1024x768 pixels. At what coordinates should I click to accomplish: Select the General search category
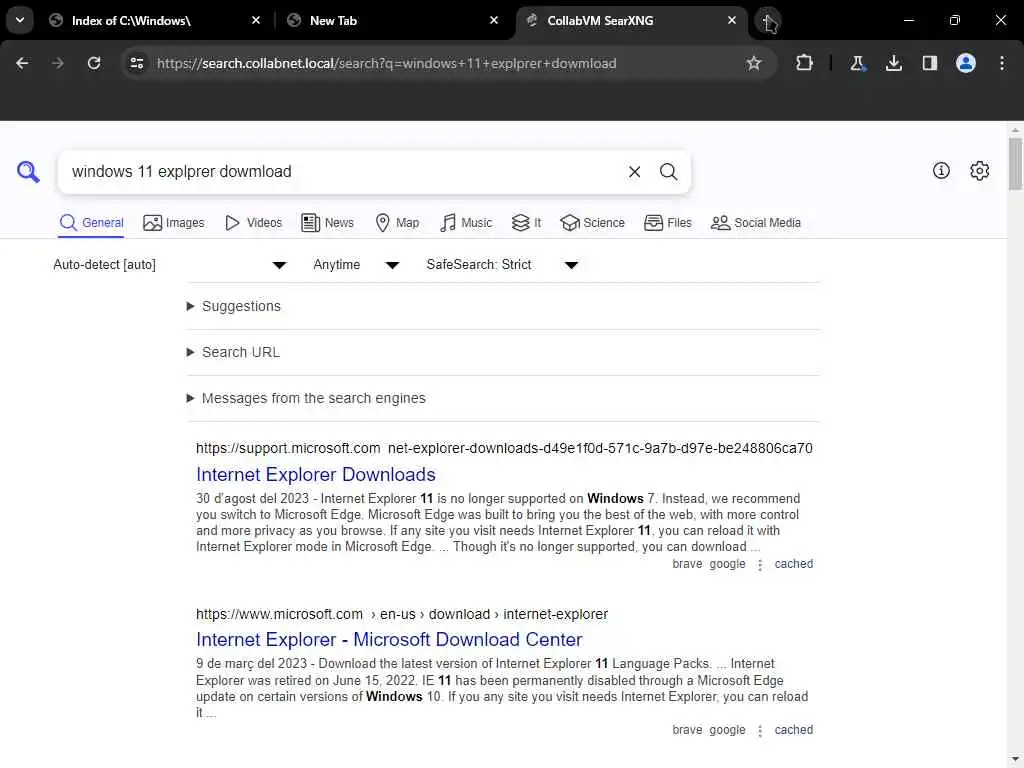point(91,223)
